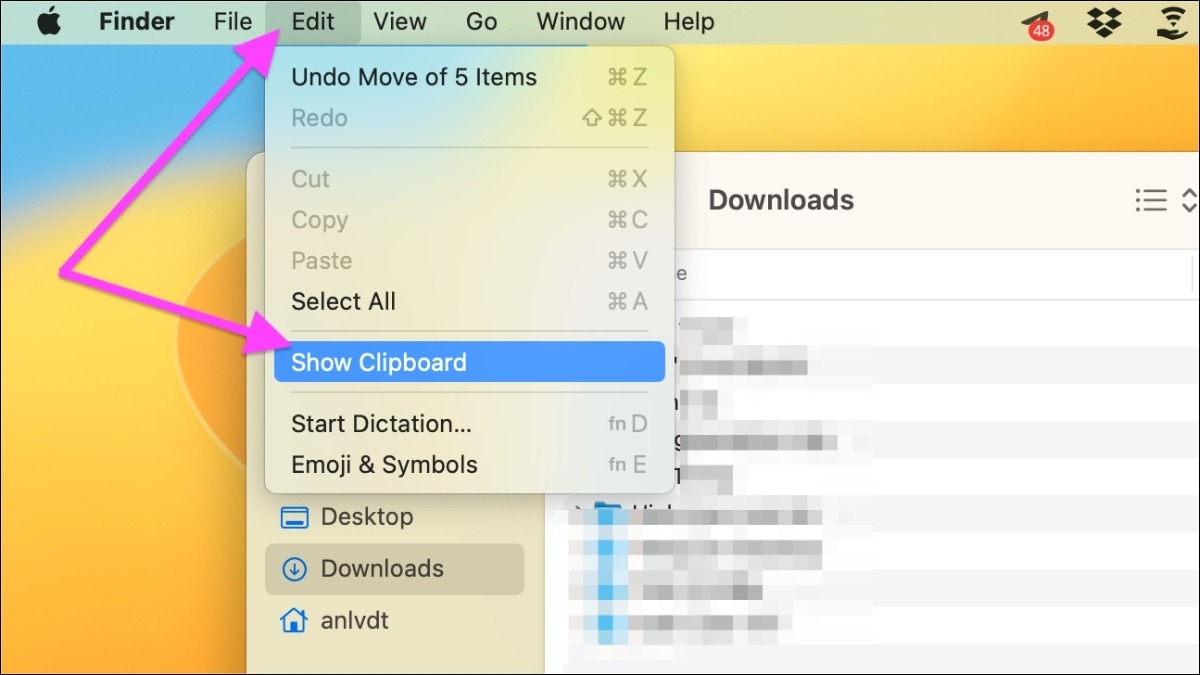
Task: Click the Wi-Fi hand status icon
Action: [x=1170, y=22]
